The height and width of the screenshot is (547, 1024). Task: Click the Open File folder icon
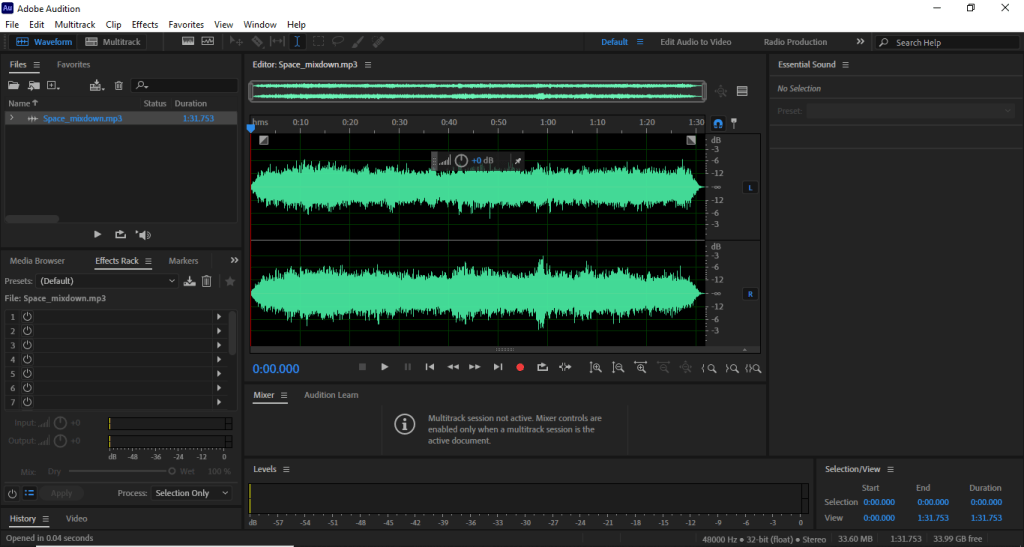tap(16, 86)
